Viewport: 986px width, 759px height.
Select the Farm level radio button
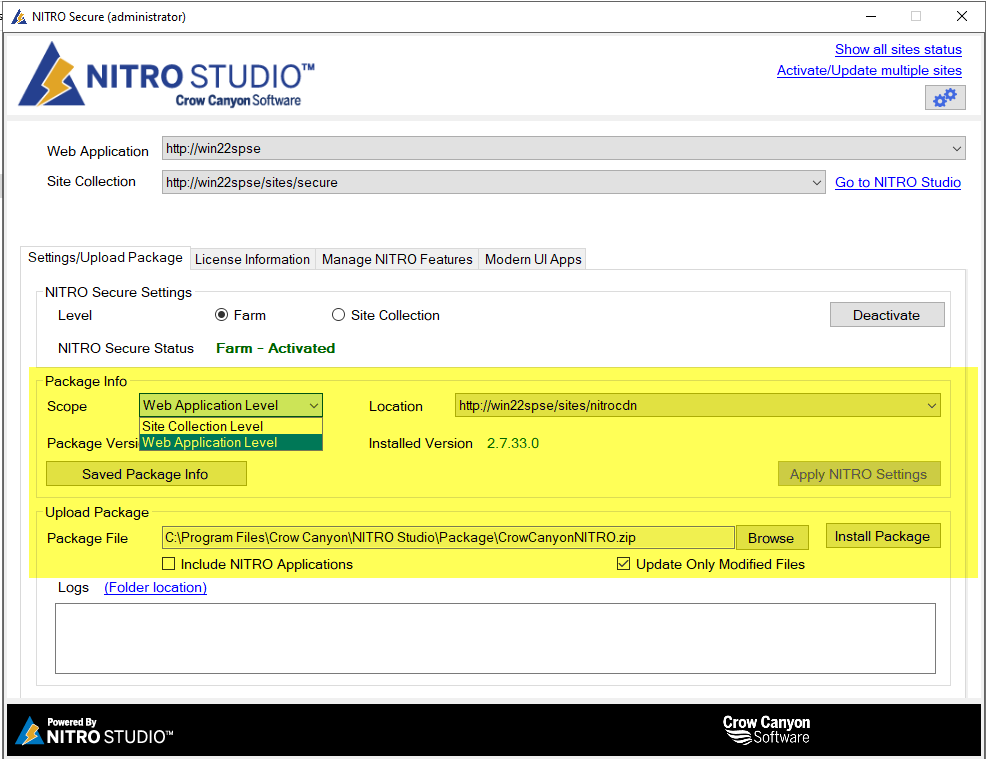pos(221,315)
